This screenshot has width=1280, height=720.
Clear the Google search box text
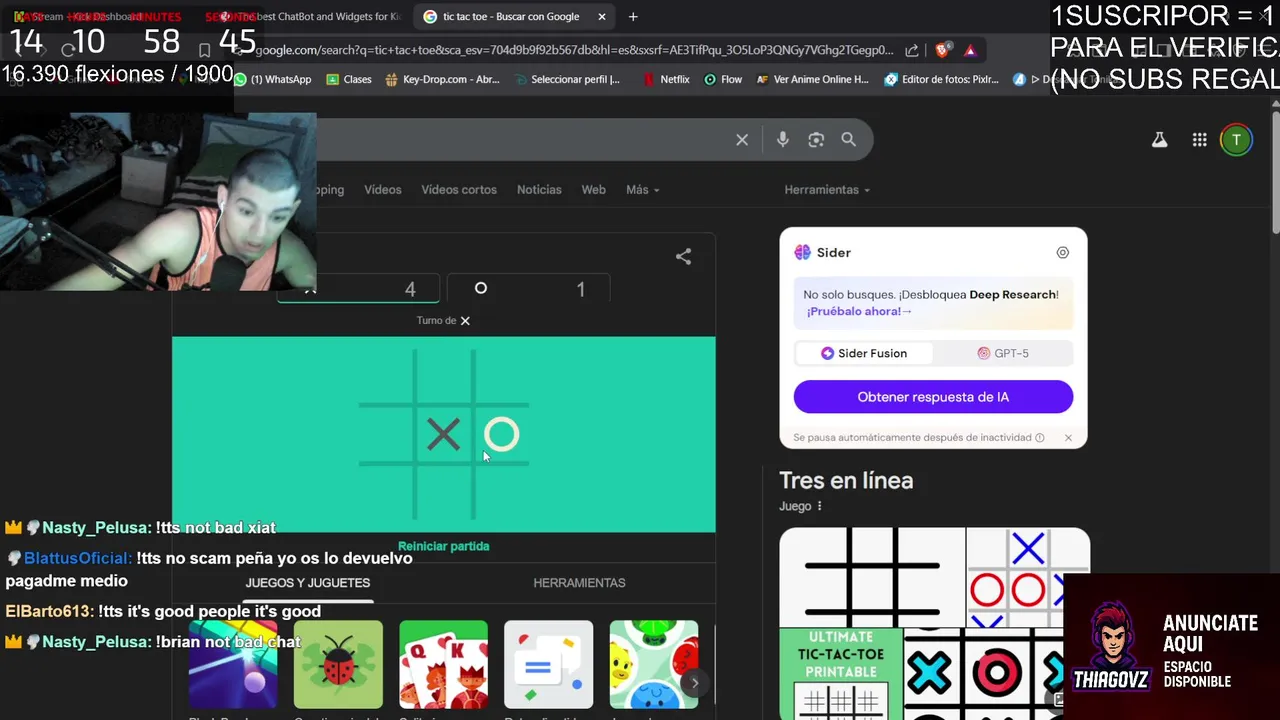pyautogui.click(x=742, y=140)
